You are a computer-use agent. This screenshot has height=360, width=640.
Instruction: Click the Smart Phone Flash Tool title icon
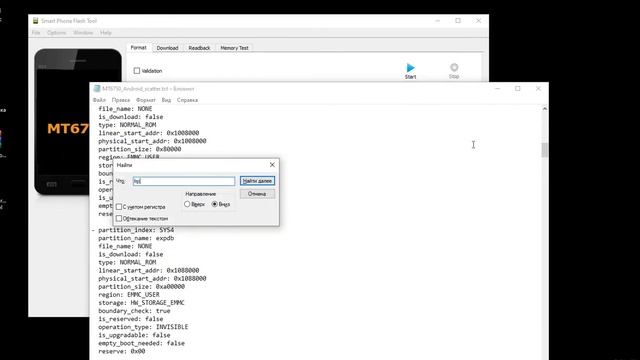pos(36,21)
